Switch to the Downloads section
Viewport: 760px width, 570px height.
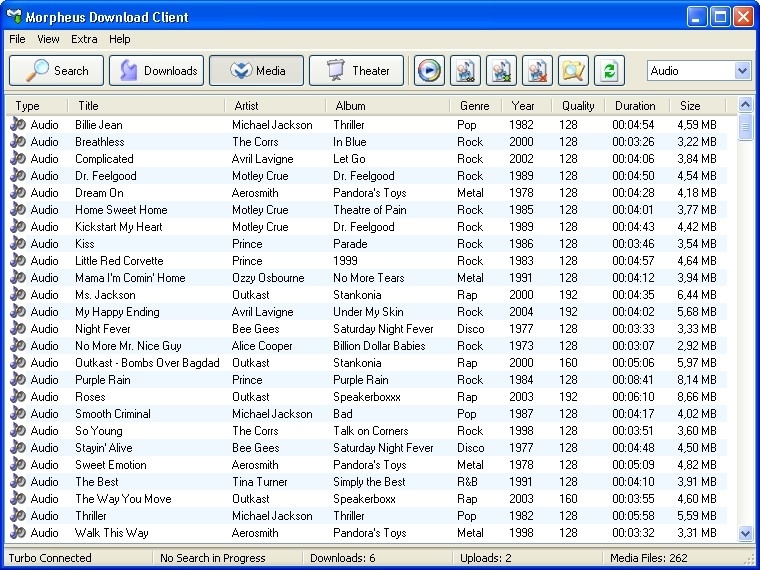click(157, 71)
